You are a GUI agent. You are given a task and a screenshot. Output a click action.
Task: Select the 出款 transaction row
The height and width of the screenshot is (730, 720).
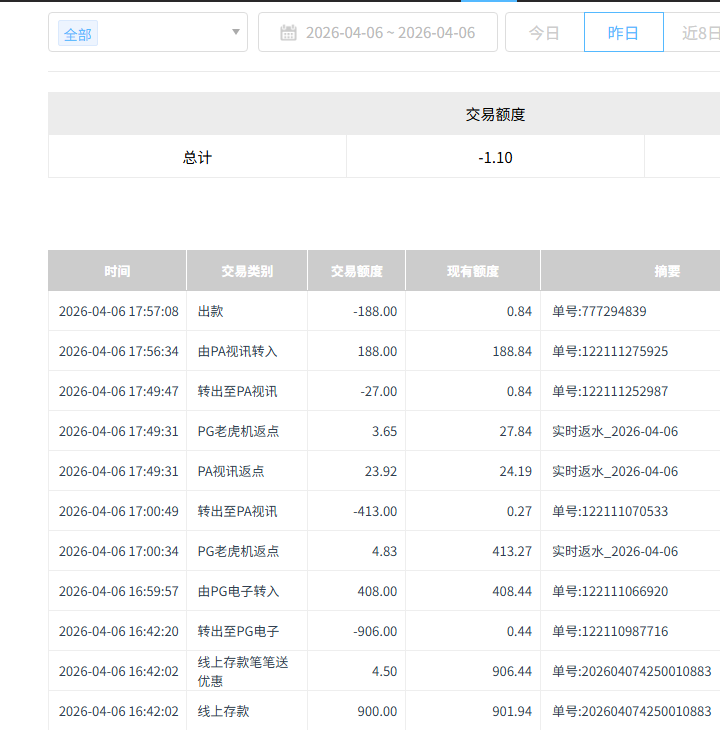point(211,311)
